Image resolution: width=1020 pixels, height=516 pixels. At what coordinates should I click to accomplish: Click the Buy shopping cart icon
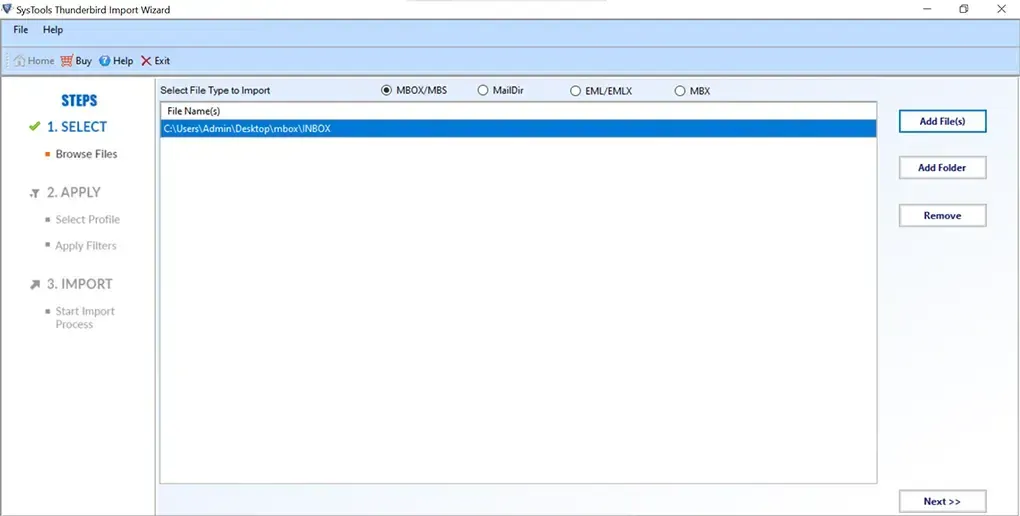(66, 61)
